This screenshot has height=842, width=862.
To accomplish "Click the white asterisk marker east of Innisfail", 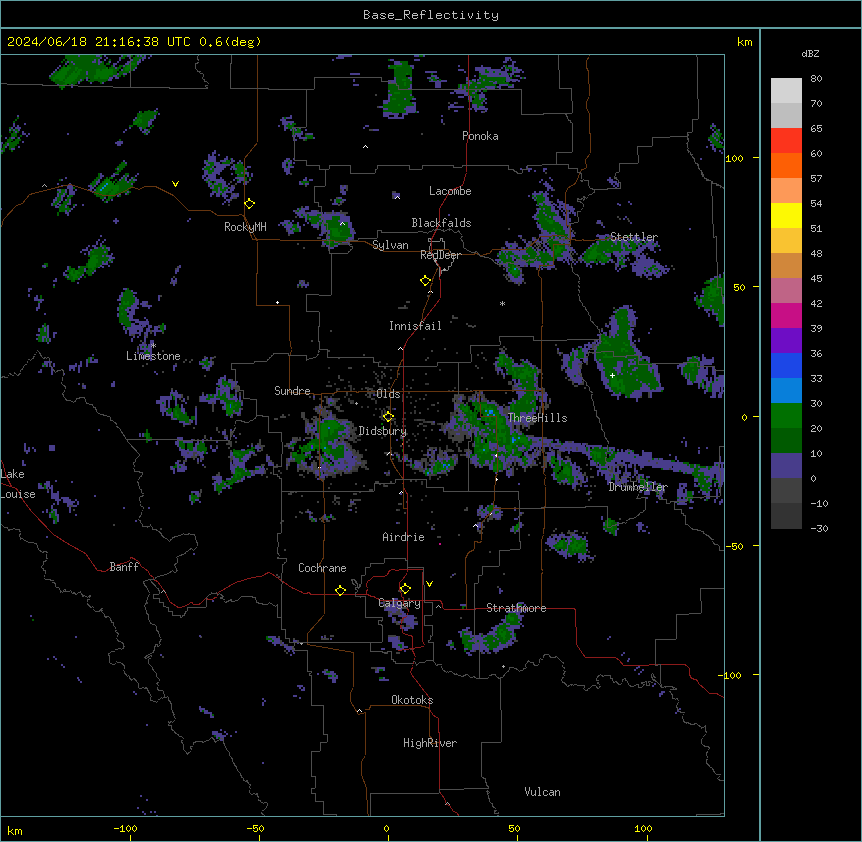I will click(x=502, y=303).
